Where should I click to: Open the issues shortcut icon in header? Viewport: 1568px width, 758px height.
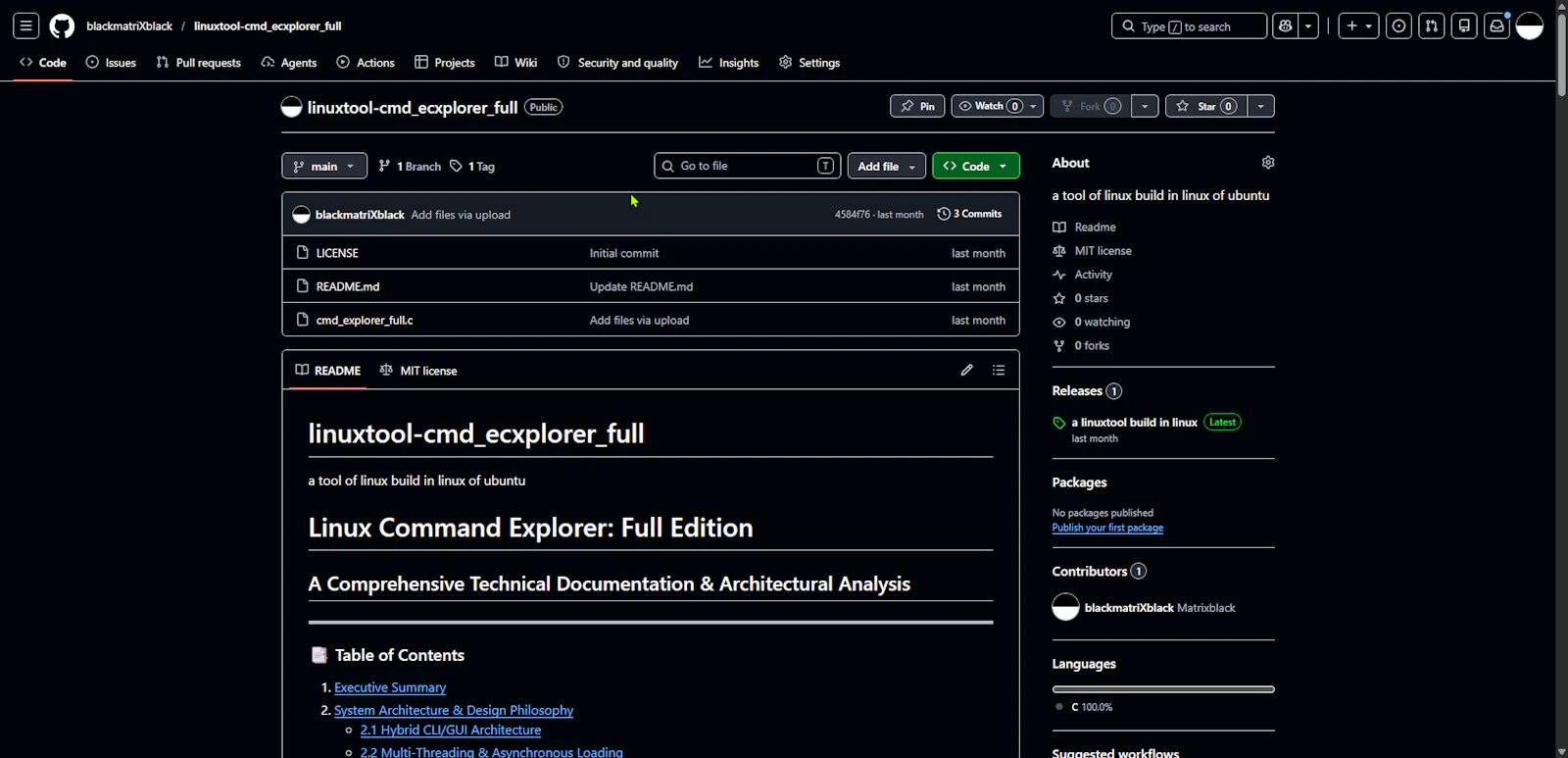point(1399,26)
